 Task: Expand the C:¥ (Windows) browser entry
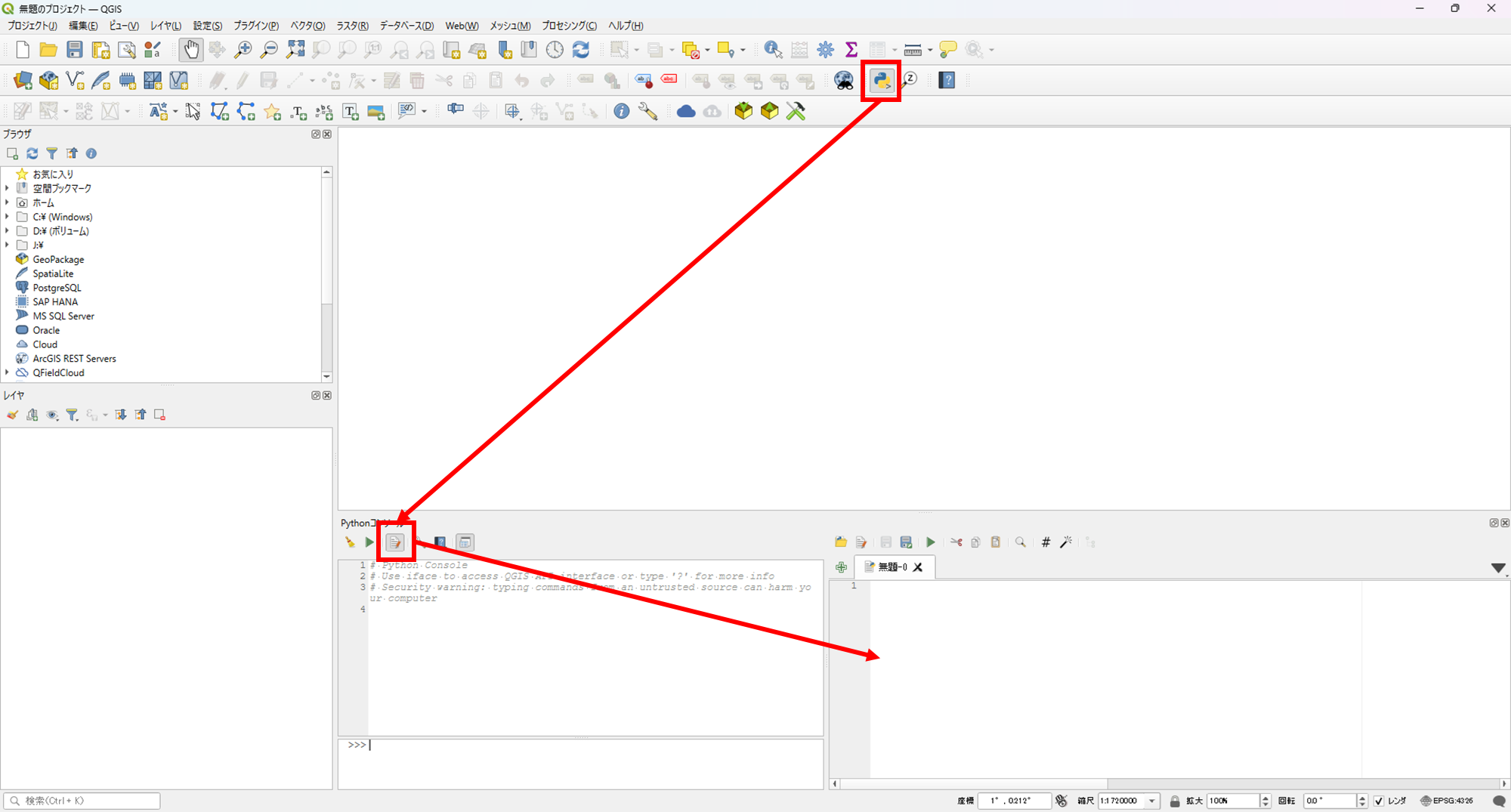(8, 217)
